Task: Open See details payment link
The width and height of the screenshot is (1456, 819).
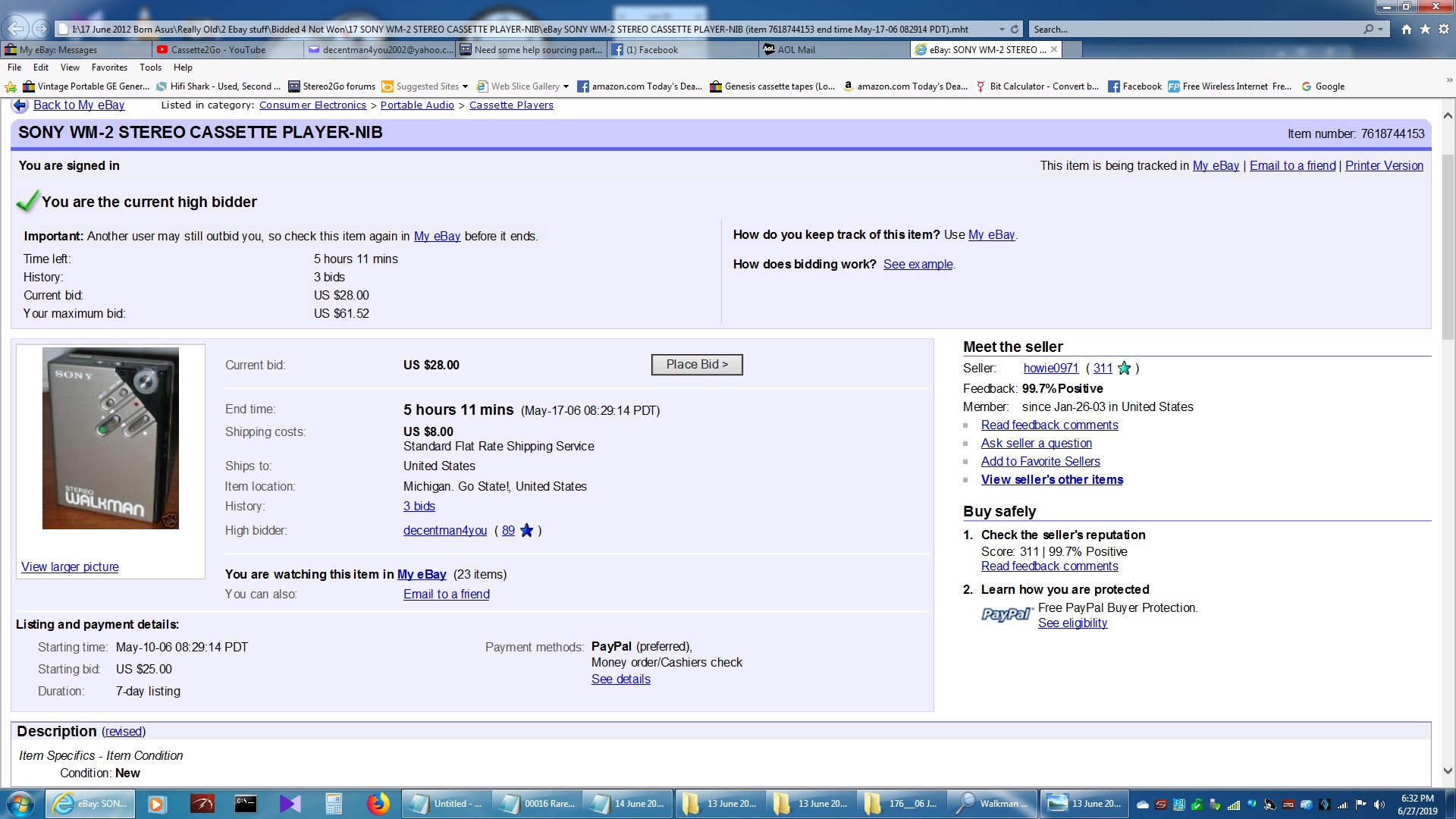Action: pos(620,679)
